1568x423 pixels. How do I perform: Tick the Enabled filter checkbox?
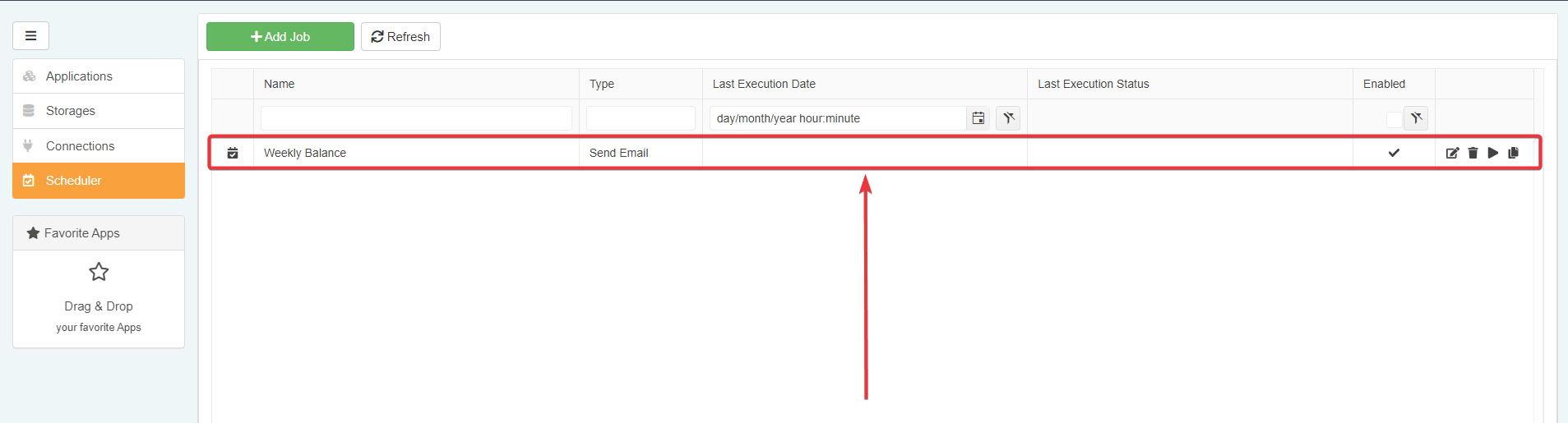click(1394, 119)
